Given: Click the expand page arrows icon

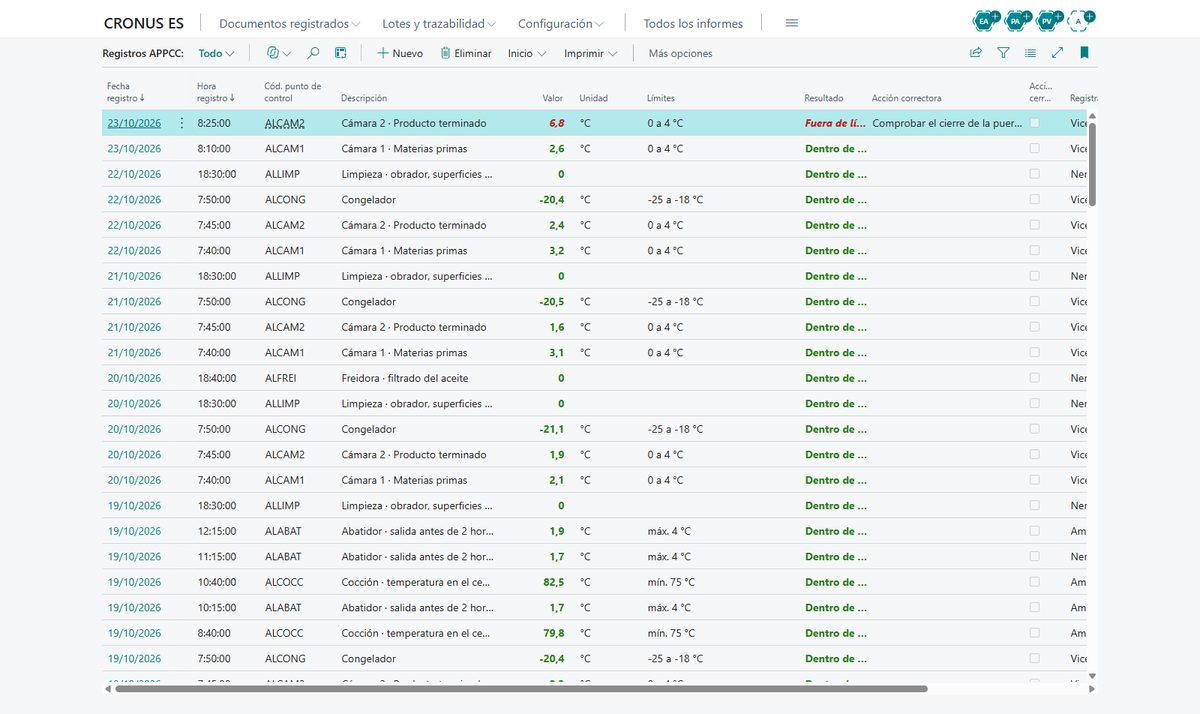Looking at the screenshot, I should pos(1057,53).
